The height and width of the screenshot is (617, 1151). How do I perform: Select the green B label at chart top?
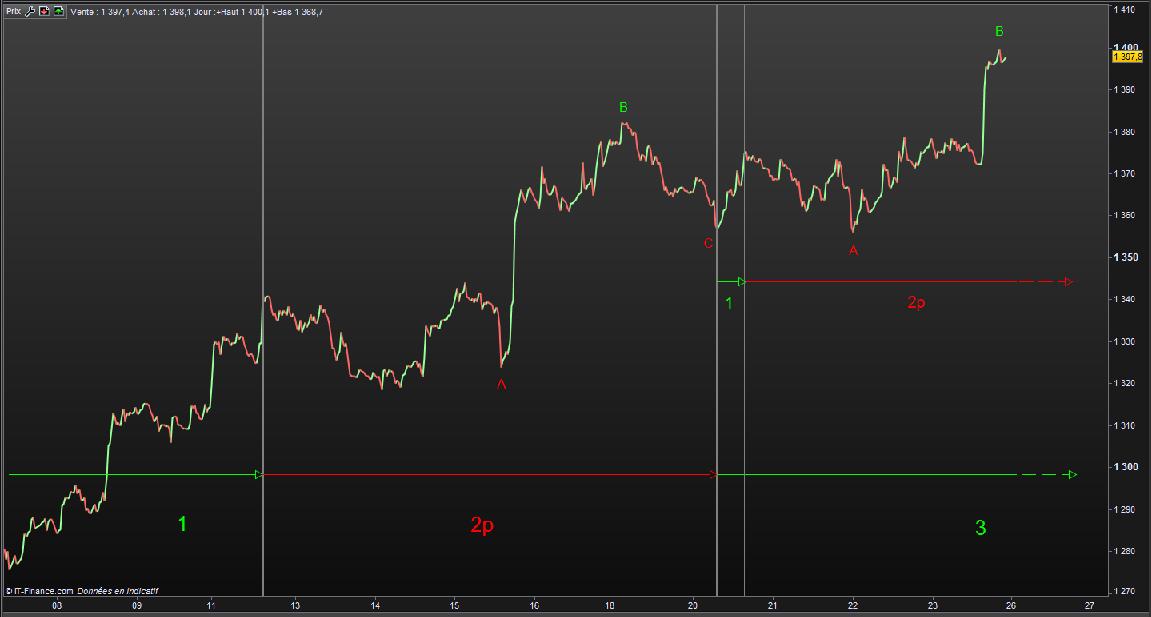tap(999, 32)
